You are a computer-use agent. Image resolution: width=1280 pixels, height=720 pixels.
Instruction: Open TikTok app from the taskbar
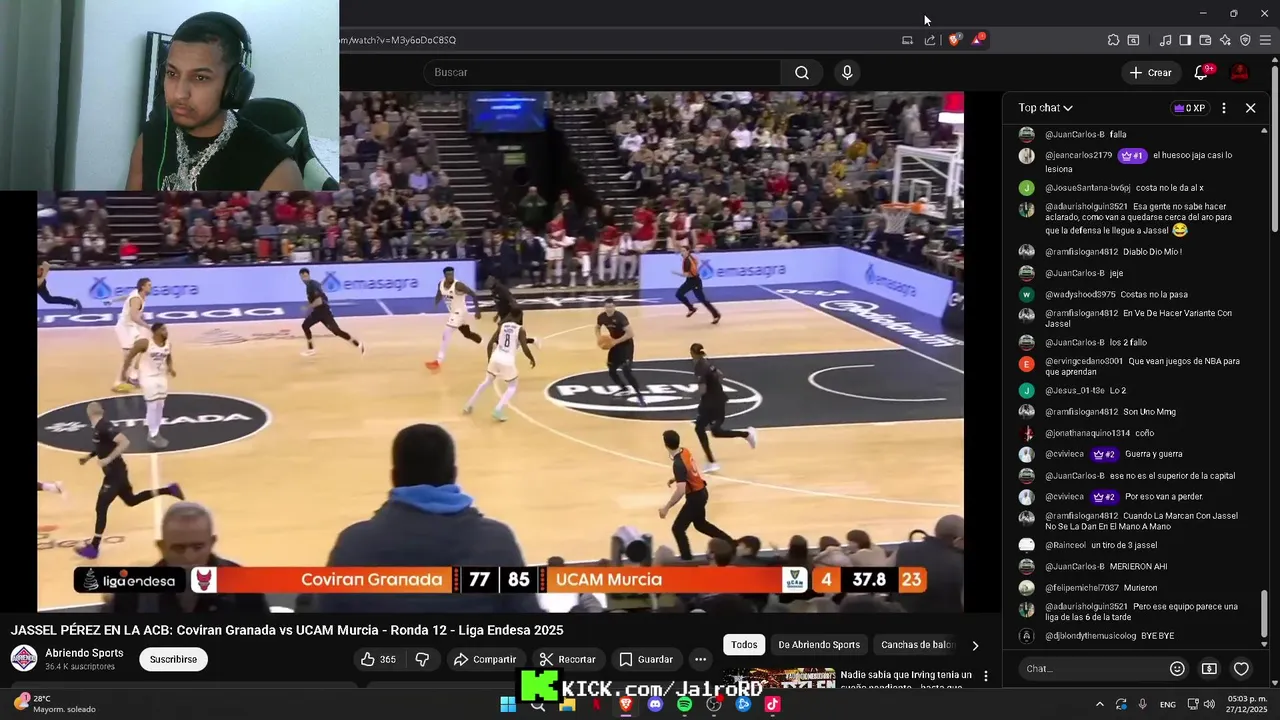click(x=772, y=704)
